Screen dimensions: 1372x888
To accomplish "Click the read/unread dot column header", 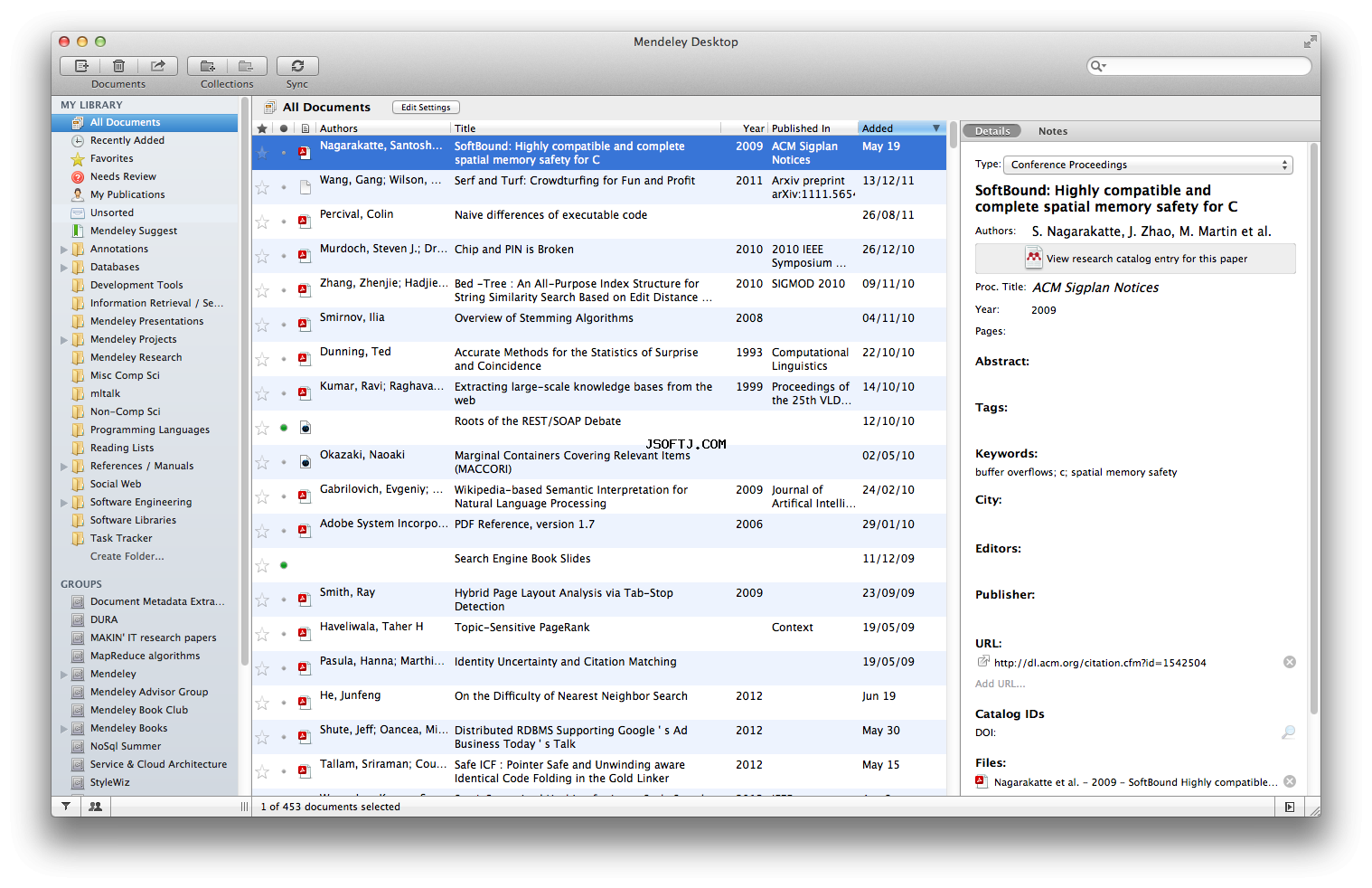I will coord(284,128).
